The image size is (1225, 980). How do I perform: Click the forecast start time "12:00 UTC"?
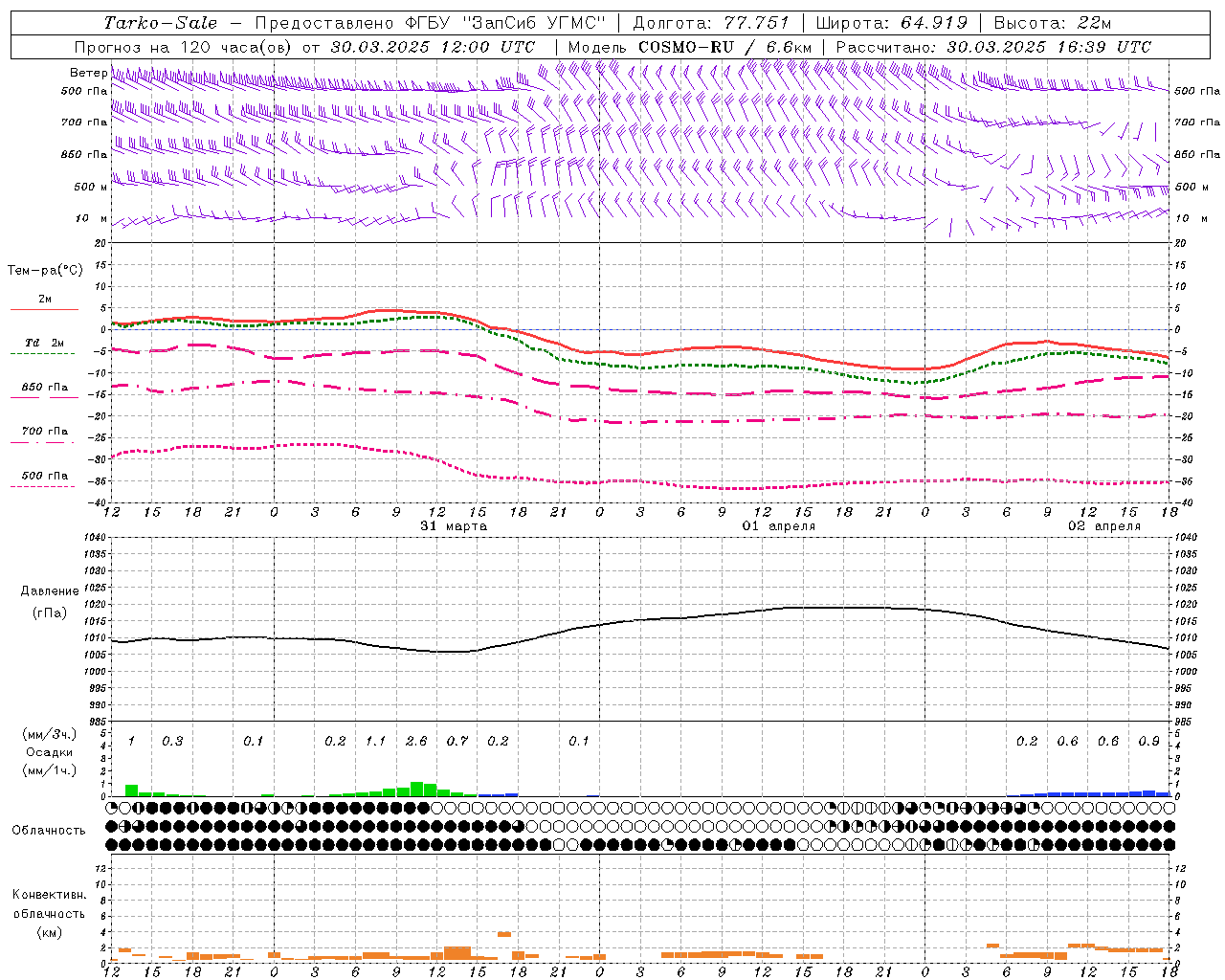490,47
